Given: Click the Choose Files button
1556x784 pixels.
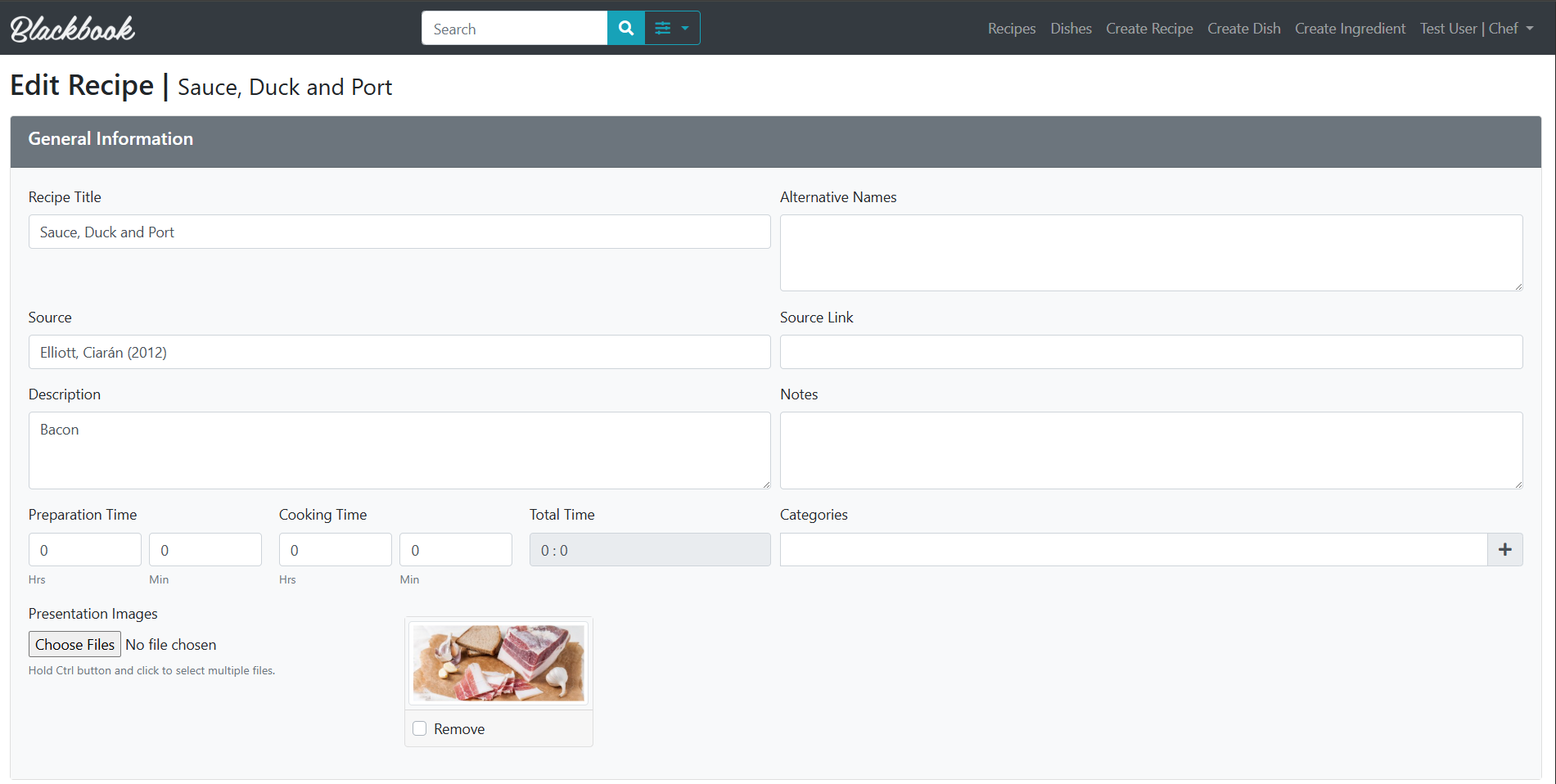Looking at the screenshot, I should [x=74, y=644].
